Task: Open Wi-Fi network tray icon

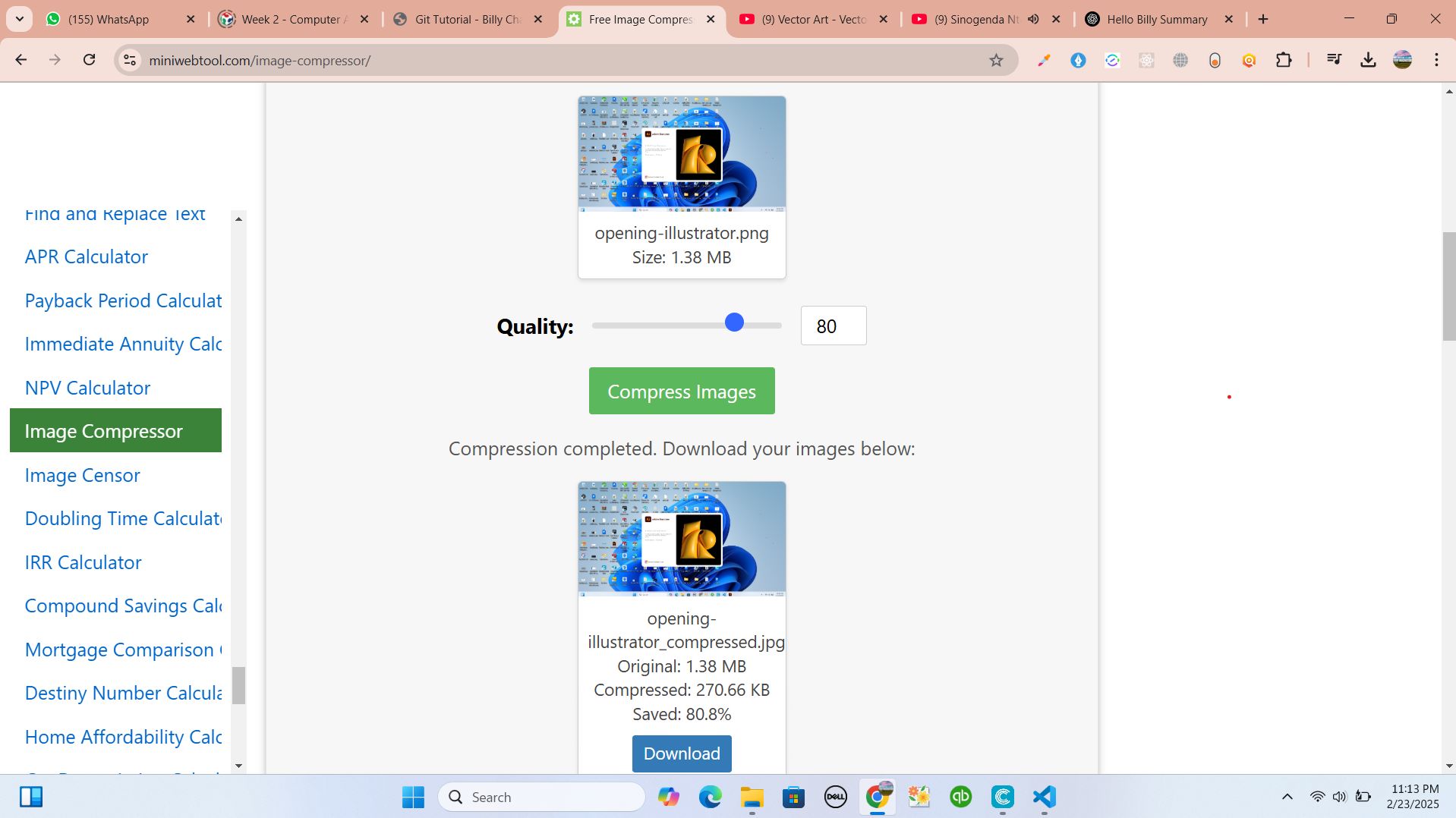Action: click(x=1317, y=797)
